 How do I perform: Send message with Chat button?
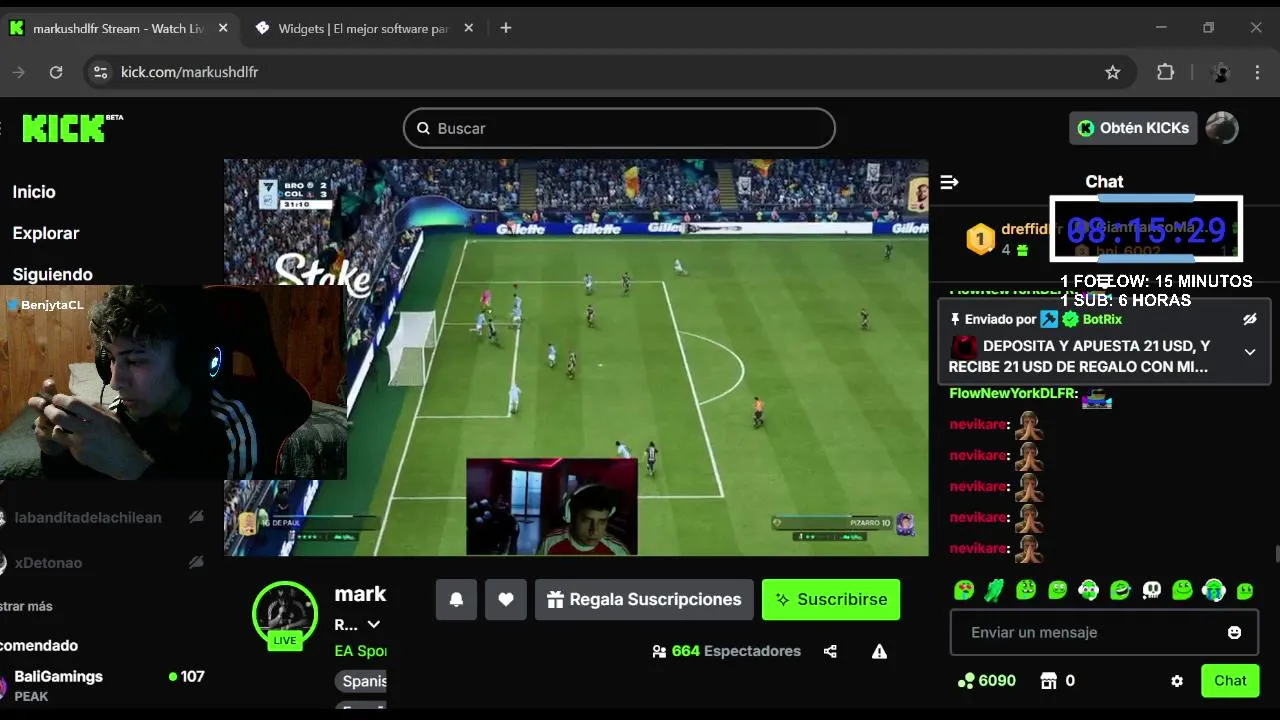pyautogui.click(x=1230, y=681)
